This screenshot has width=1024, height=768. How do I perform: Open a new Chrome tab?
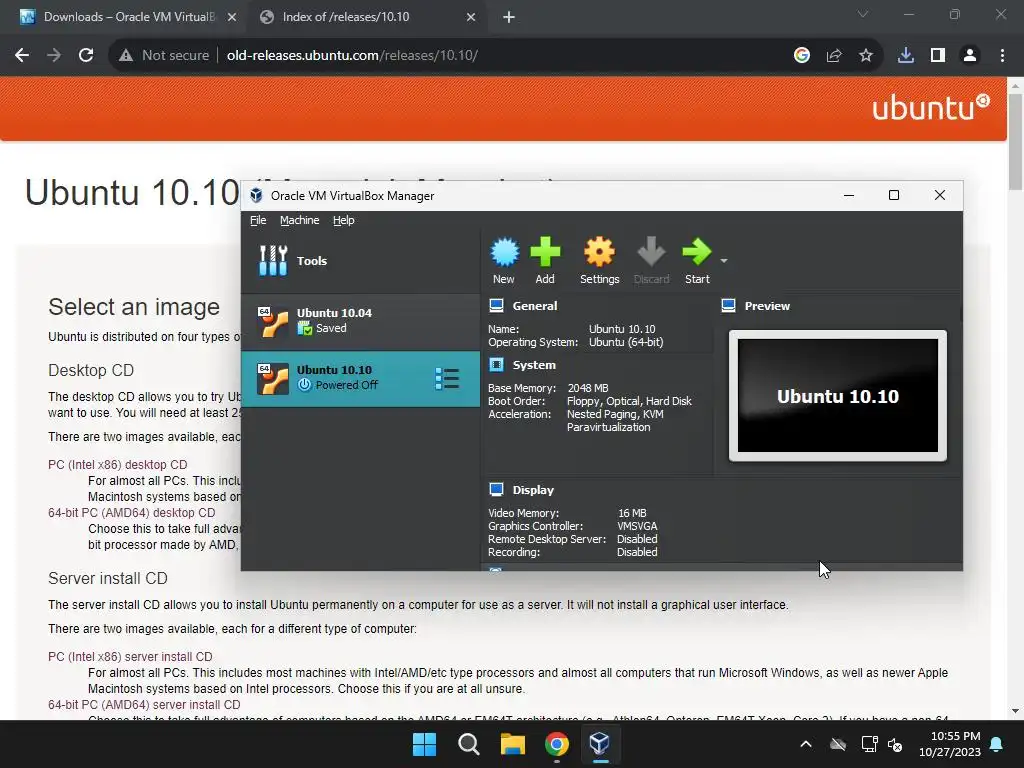(x=509, y=17)
